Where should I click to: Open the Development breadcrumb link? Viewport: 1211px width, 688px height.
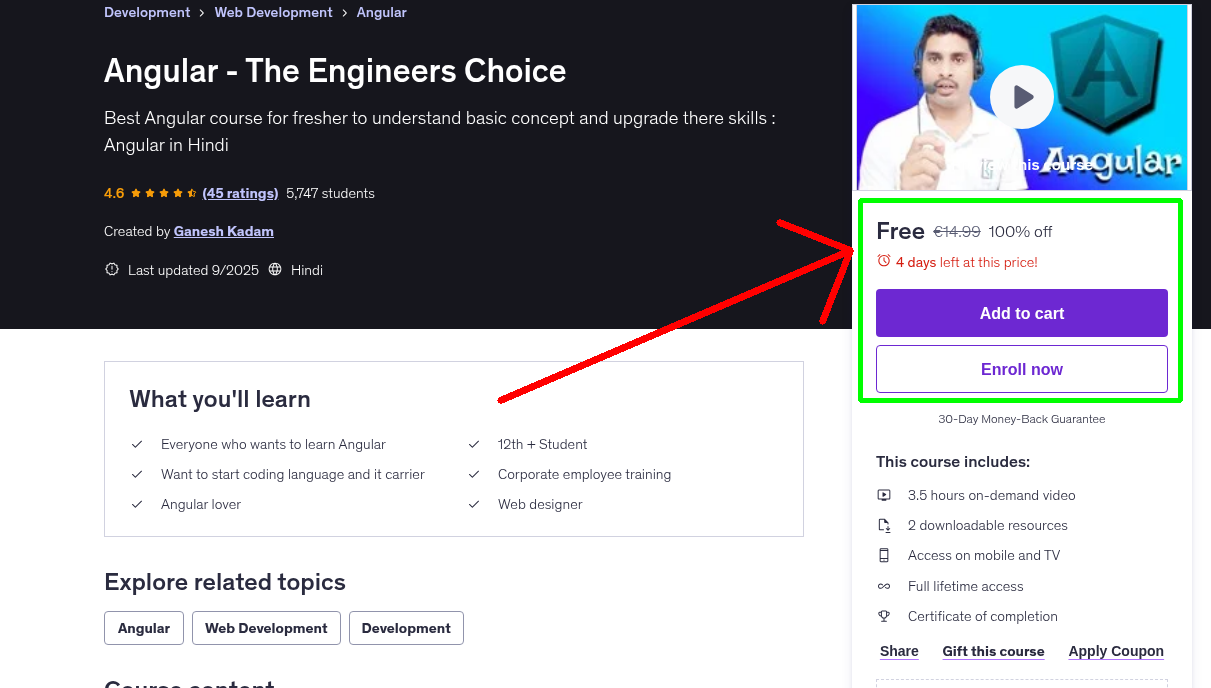click(x=147, y=12)
